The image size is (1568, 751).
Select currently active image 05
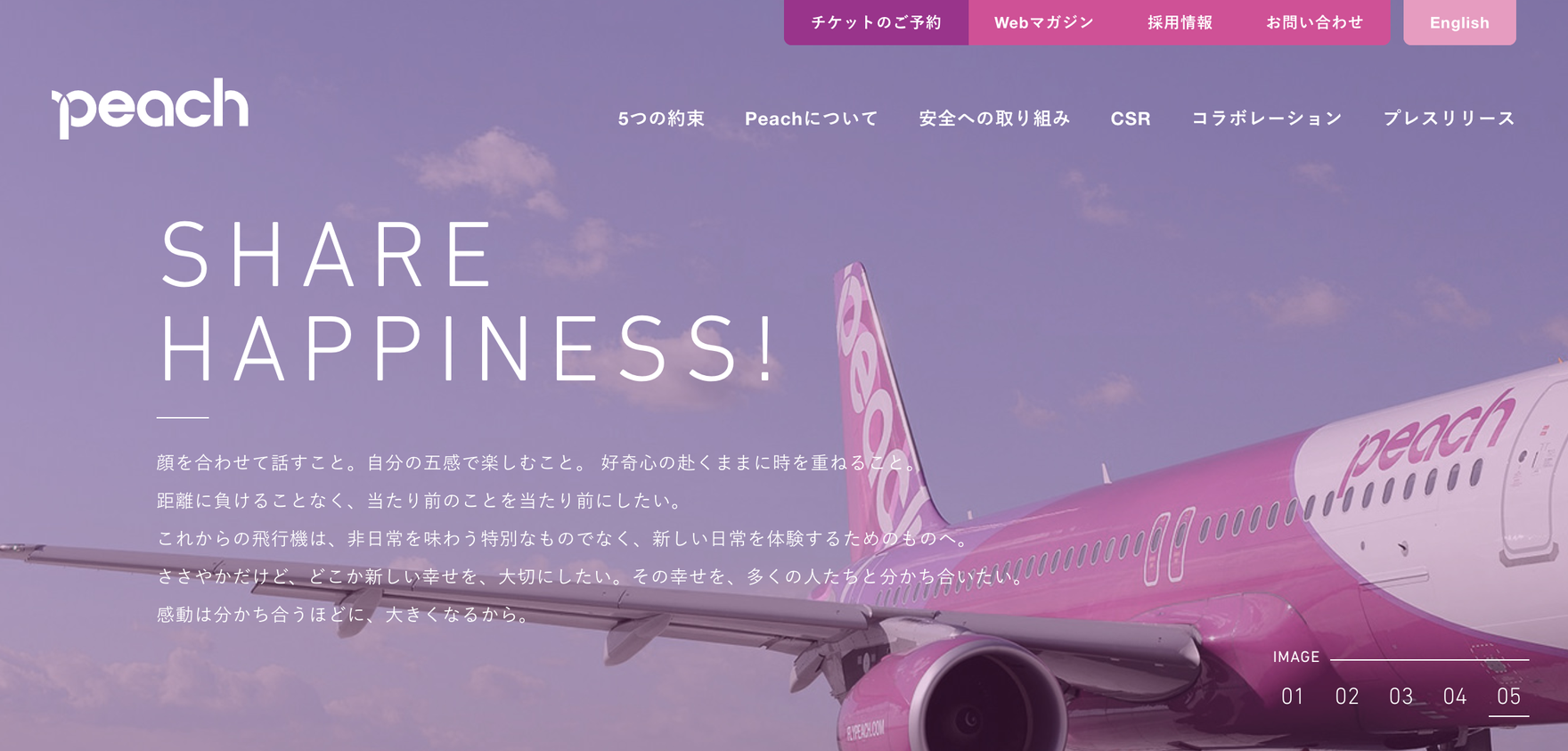[x=1509, y=697]
